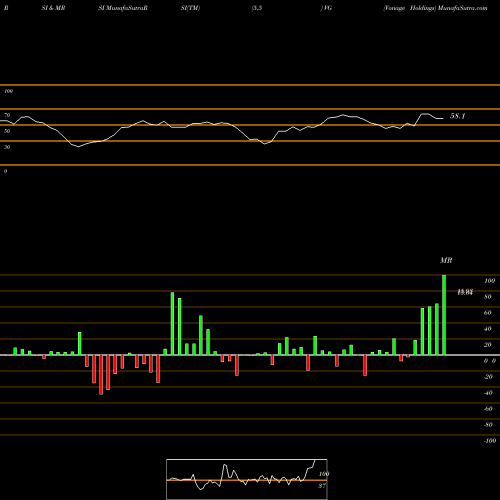Click the -100 label on MR axis
Viewport: 500px width, 500px height.
click(x=490, y=441)
